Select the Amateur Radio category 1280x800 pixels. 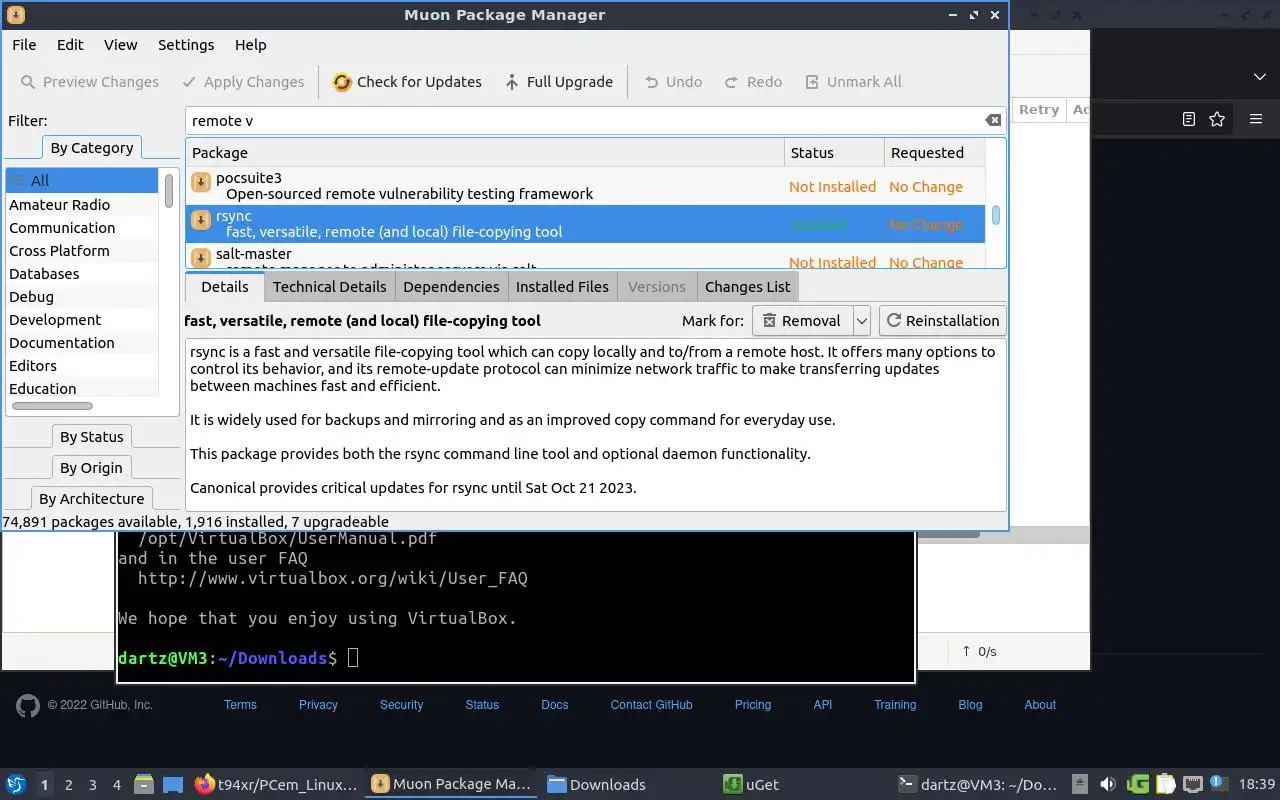tap(82, 205)
